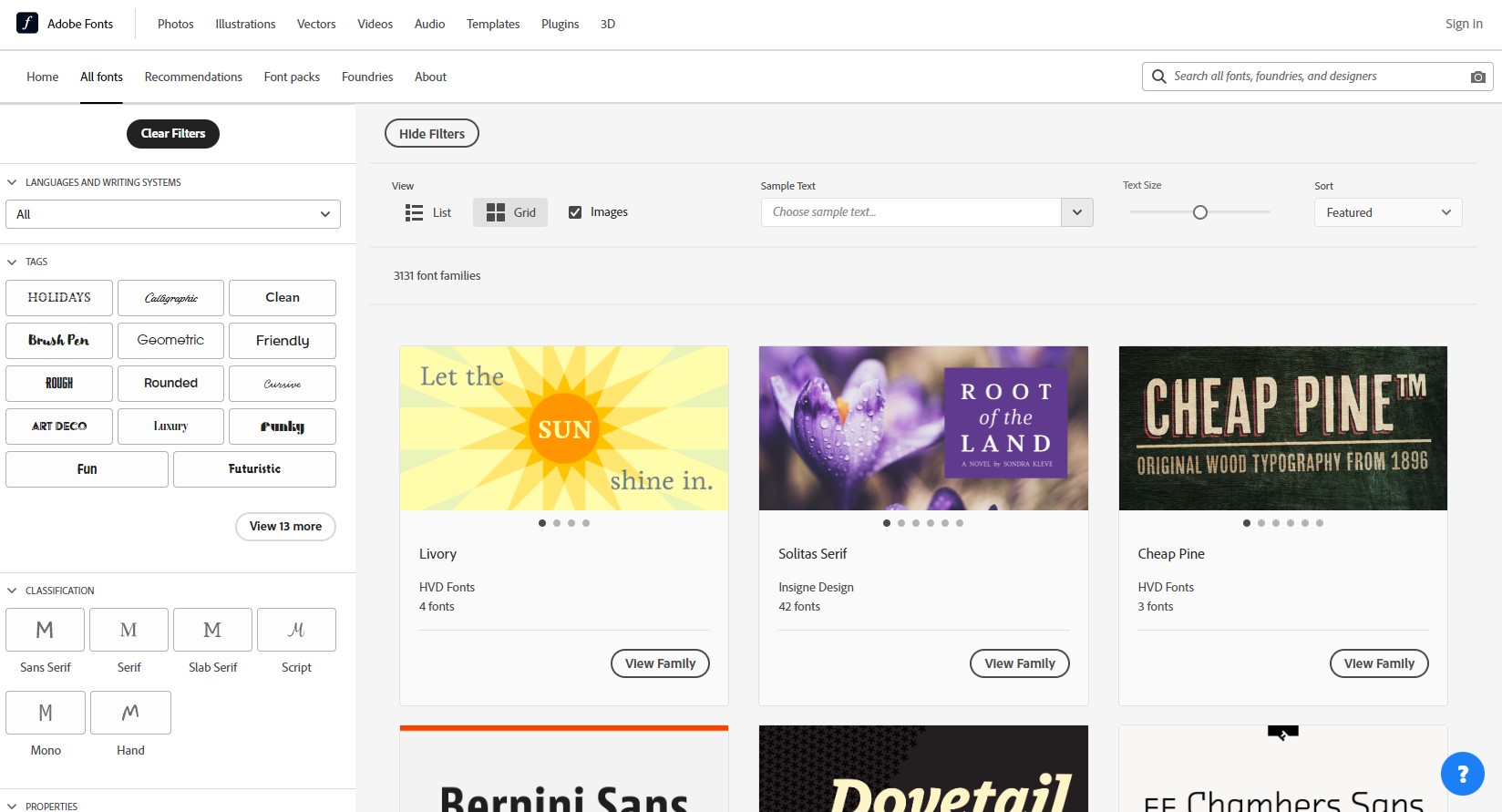The image size is (1502, 812).
Task: Toggle the Holidays tag filter
Action: [x=59, y=298]
